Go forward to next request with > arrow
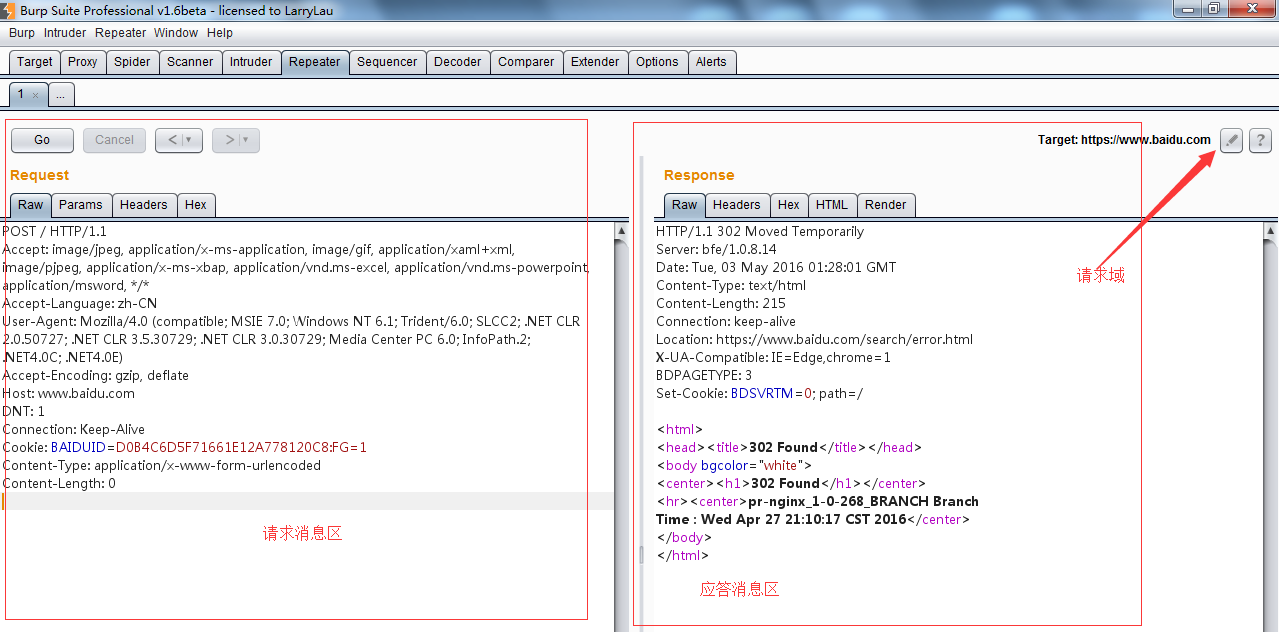The width and height of the screenshot is (1279, 632). tap(229, 140)
